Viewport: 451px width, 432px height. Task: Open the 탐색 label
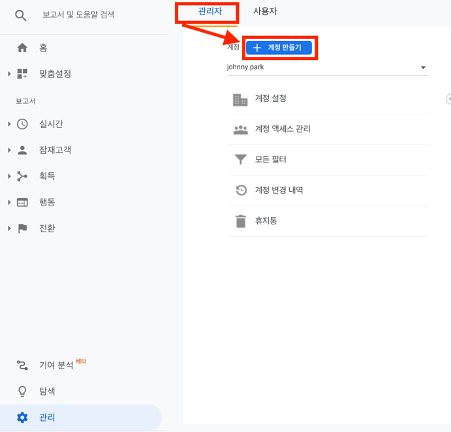[47, 391]
